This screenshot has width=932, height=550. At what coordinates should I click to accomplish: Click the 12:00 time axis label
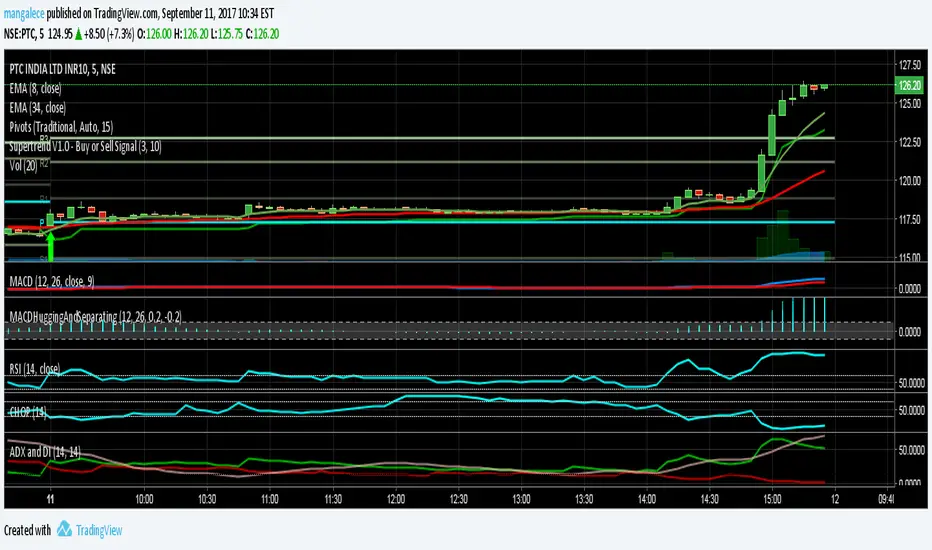(396, 499)
